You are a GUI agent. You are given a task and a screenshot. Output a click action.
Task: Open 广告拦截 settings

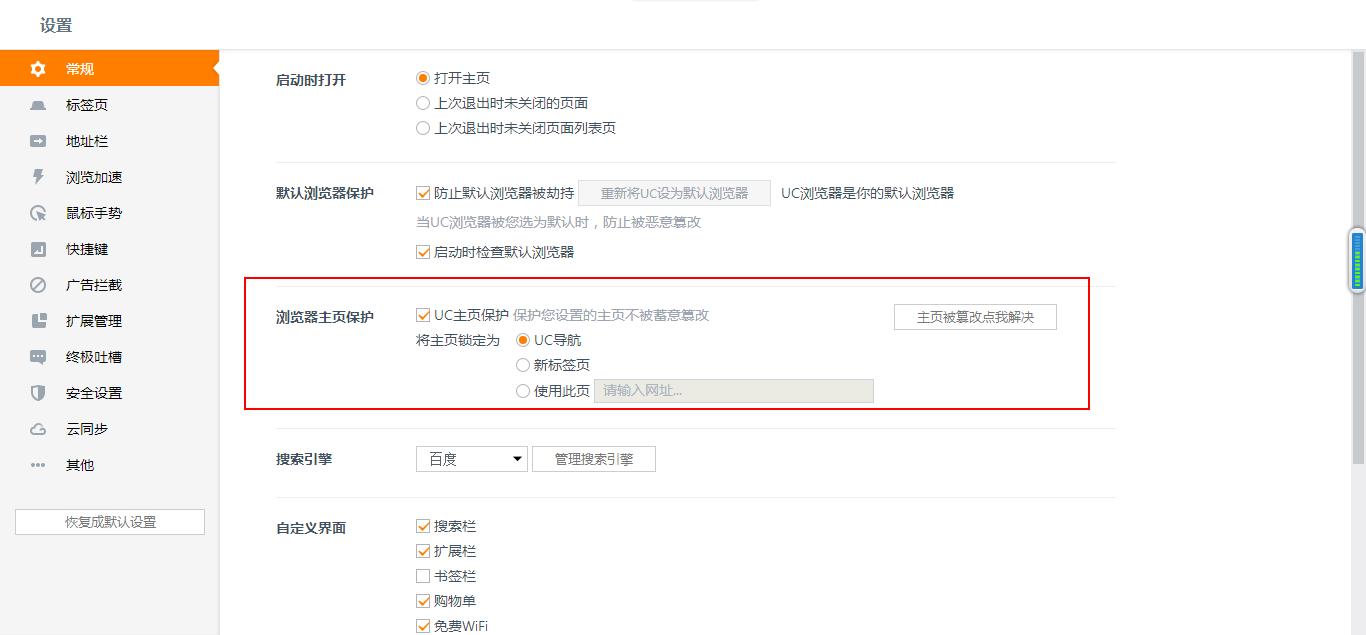coord(109,285)
